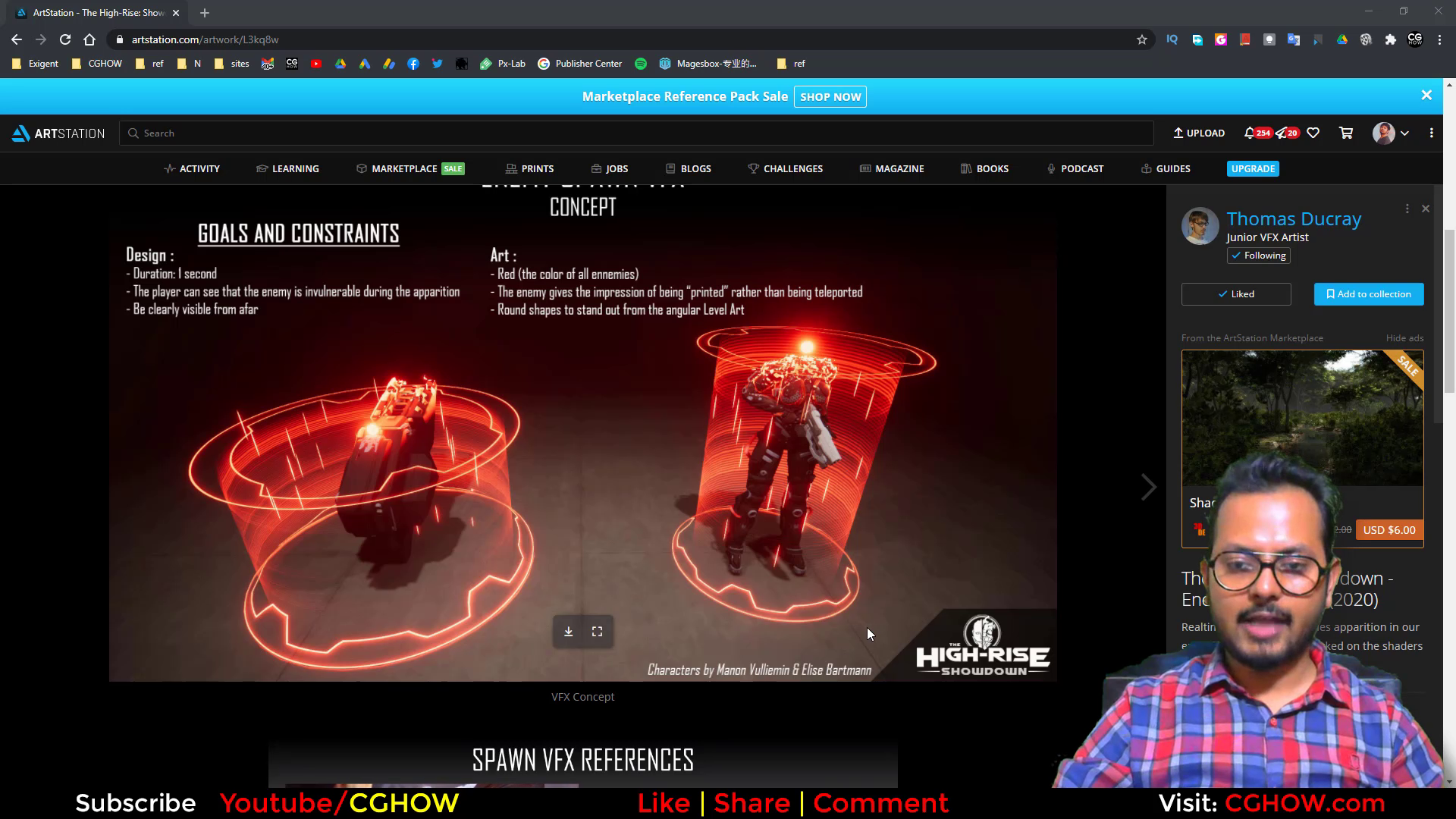
Task: Advance to the next image with right chevron
Action: pos(1147,486)
